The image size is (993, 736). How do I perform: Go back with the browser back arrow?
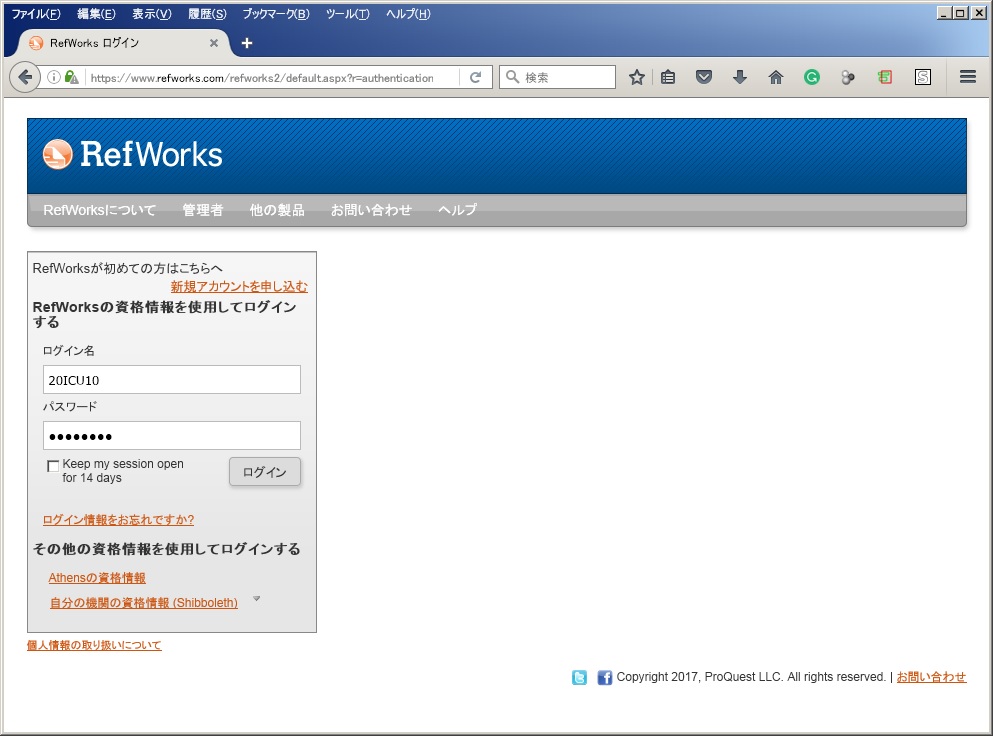(x=25, y=77)
